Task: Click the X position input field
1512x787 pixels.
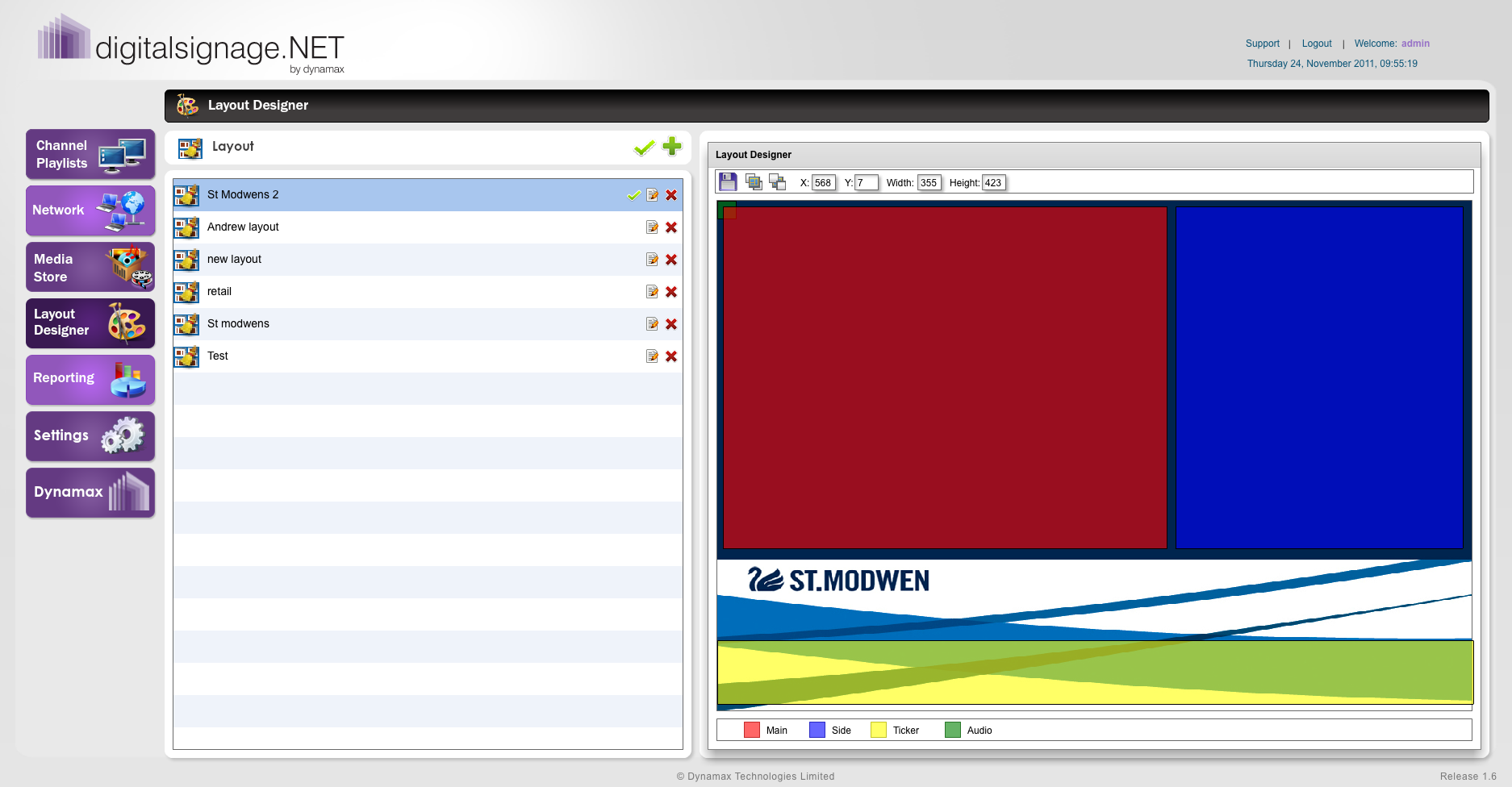Action: point(823,183)
